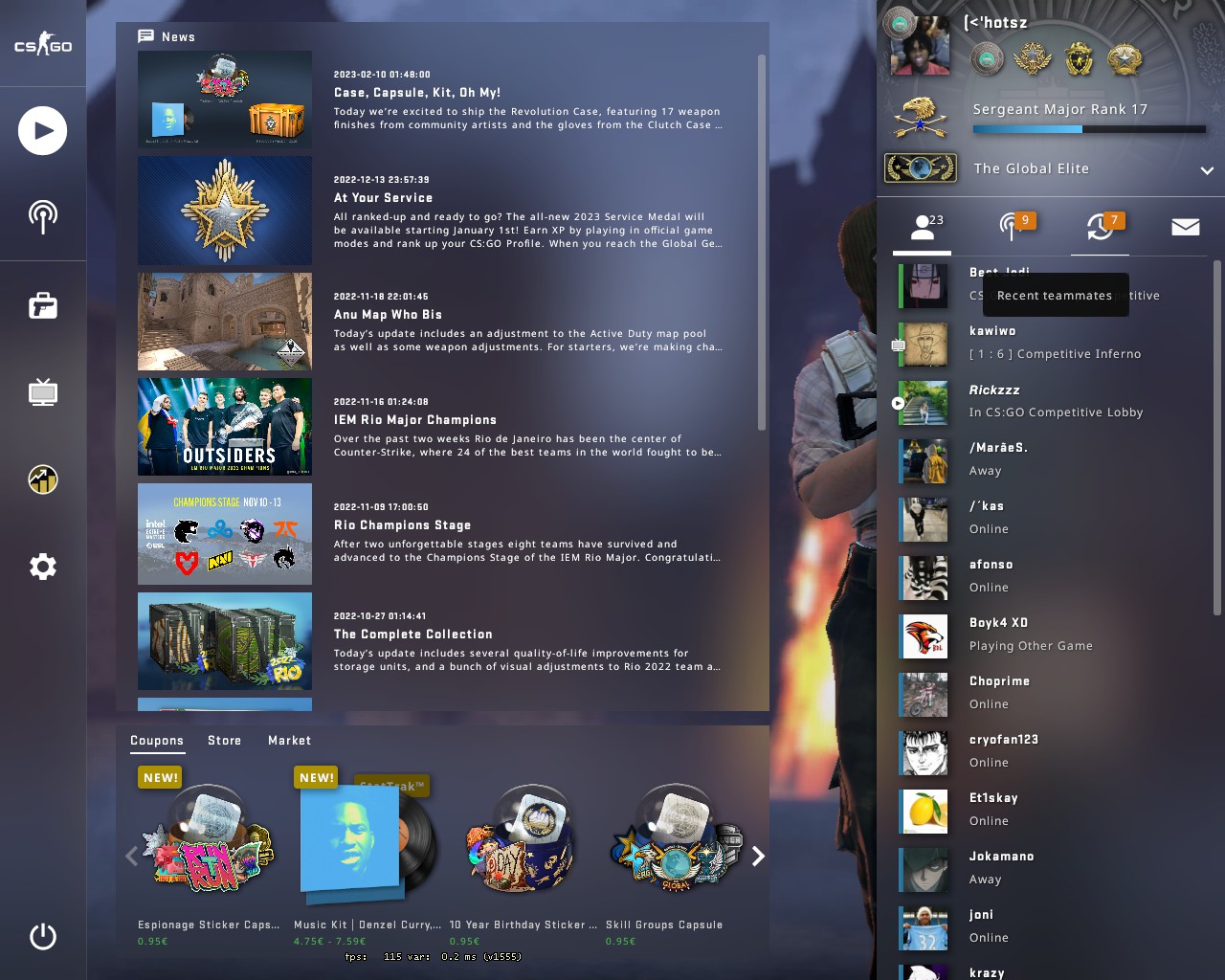
Task: Select friend Boyk4 XD in the list
Action: [1053, 635]
